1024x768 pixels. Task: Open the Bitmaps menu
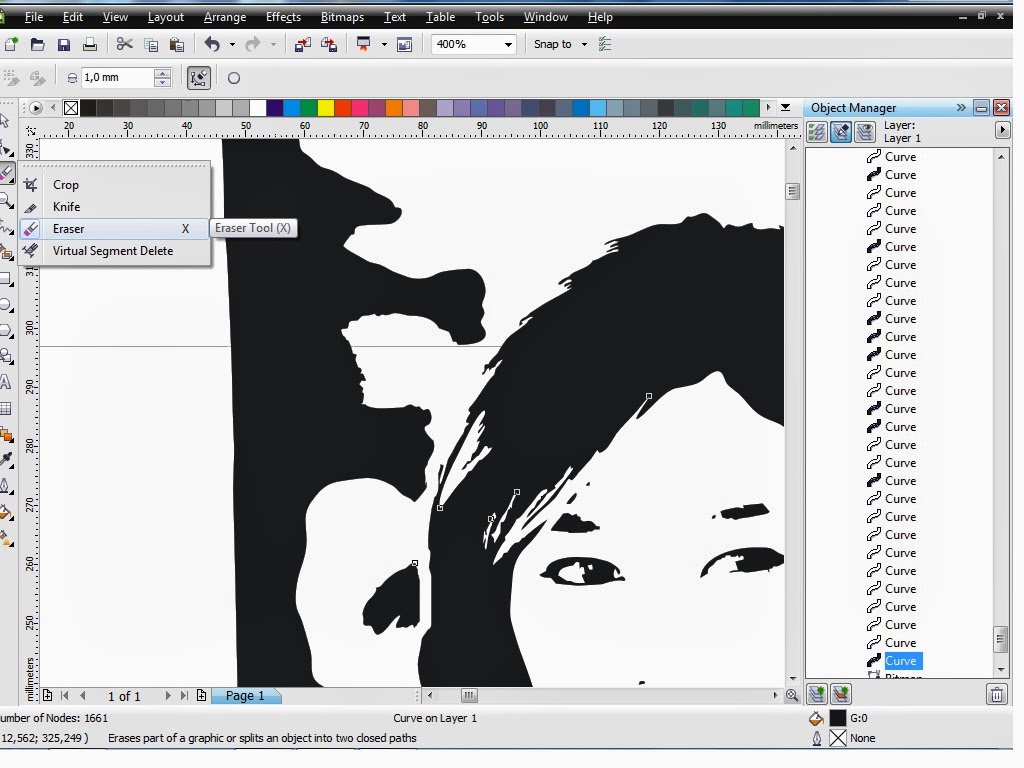[341, 17]
